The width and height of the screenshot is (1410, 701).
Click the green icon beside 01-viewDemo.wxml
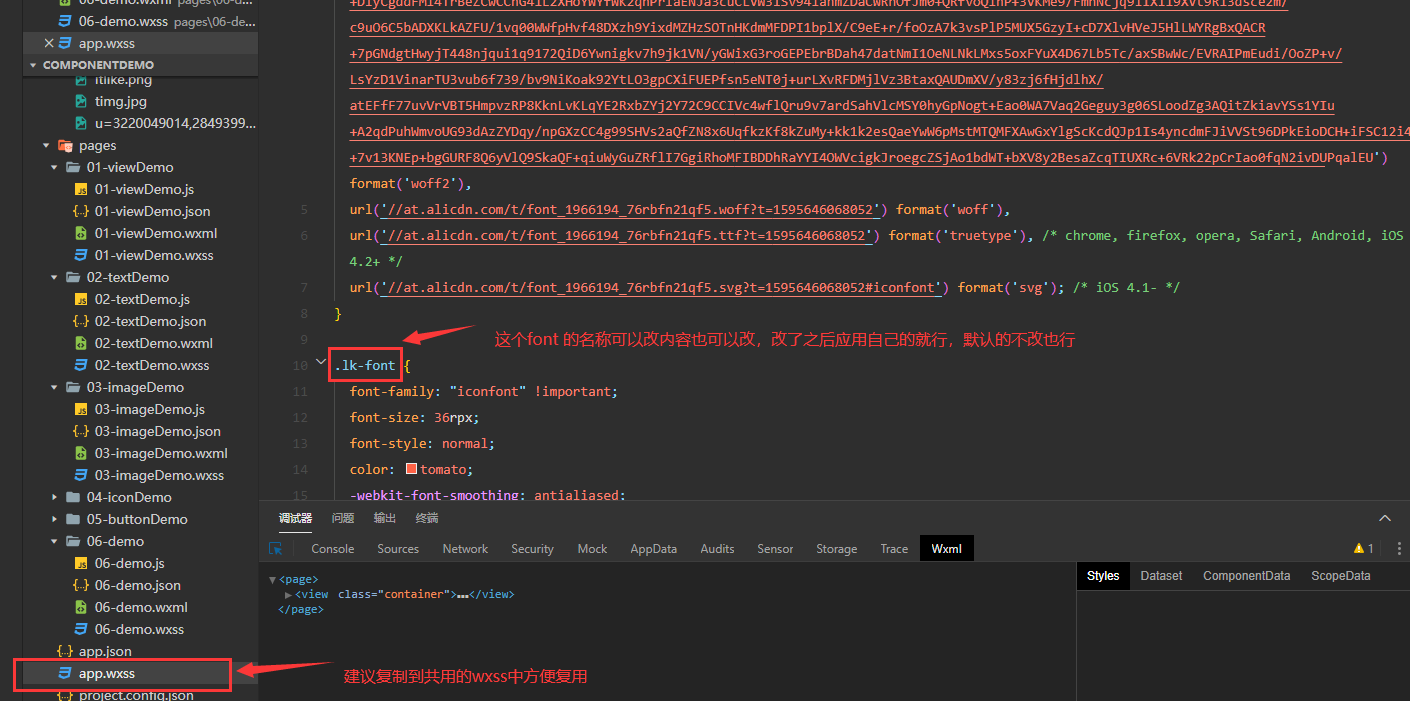pos(82,233)
